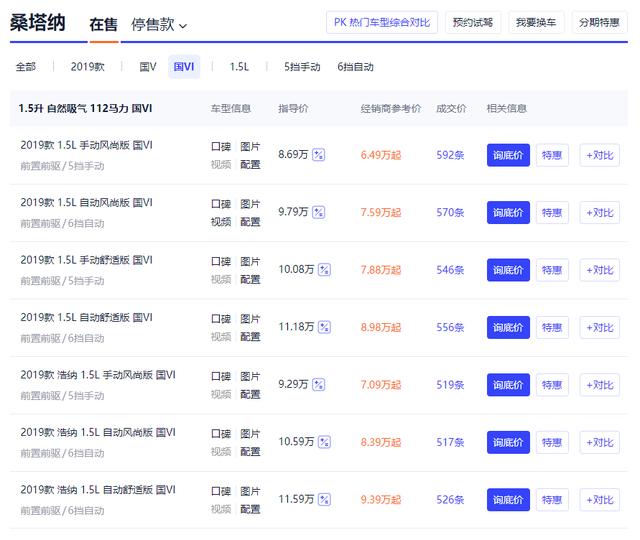Viewport: 640px width, 540px height.
Task: Open 2019款 浩纳 1.5L 手动风尚版 国VI
Action: pyautogui.click(x=98, y=375)
